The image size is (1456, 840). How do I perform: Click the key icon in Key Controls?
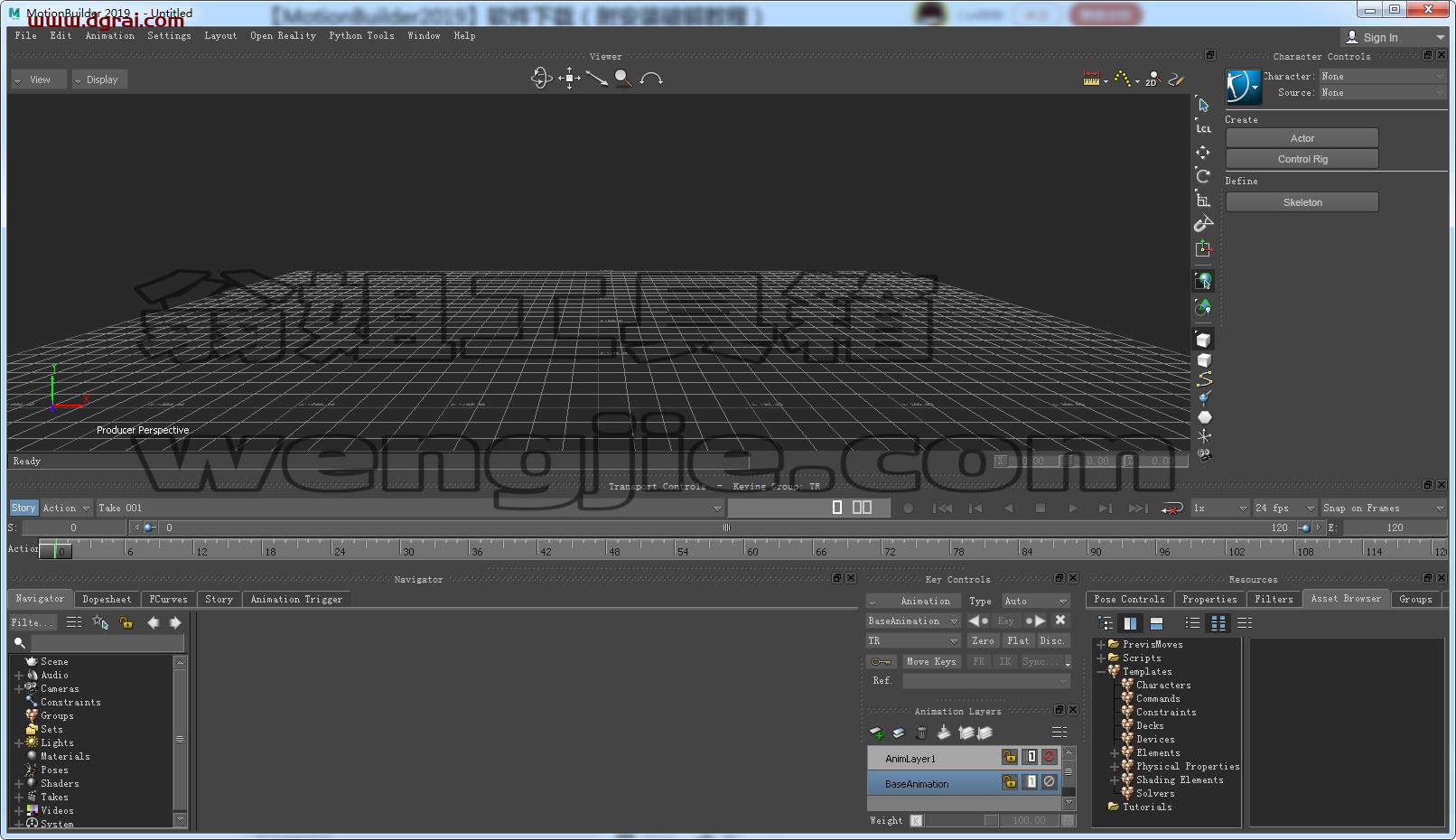(x=881, y=662)
